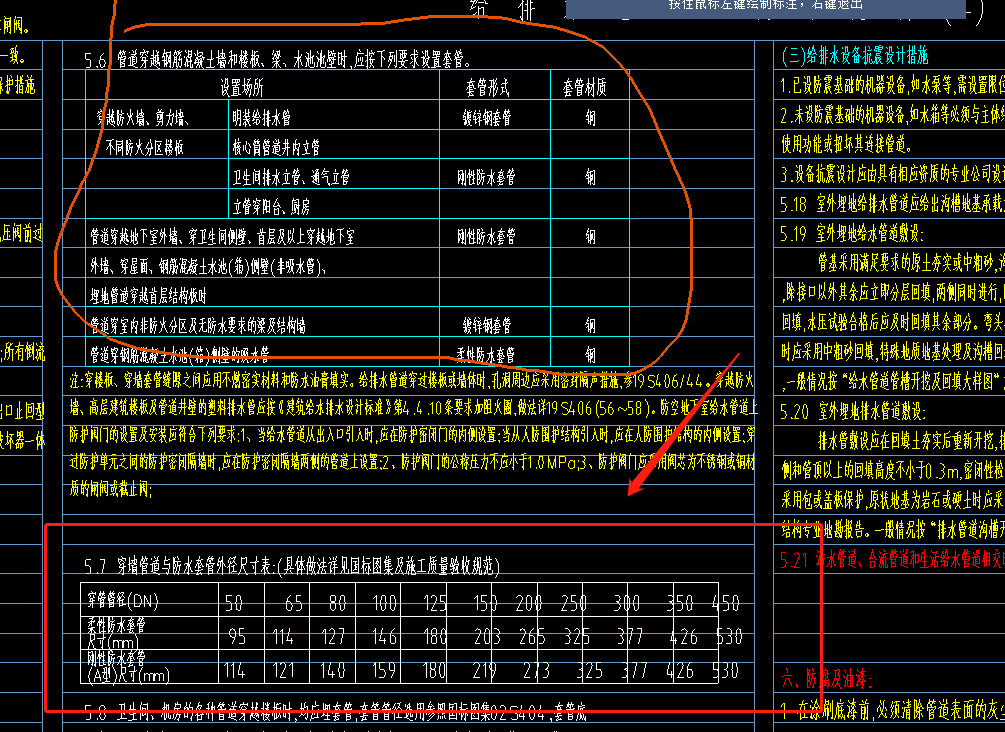Image resolution: width=1005 pixels, height=732 pixels.
Task: Click the '5.20 室外埋地排水管道敷设:' heading
Action: tap(853, 411)
